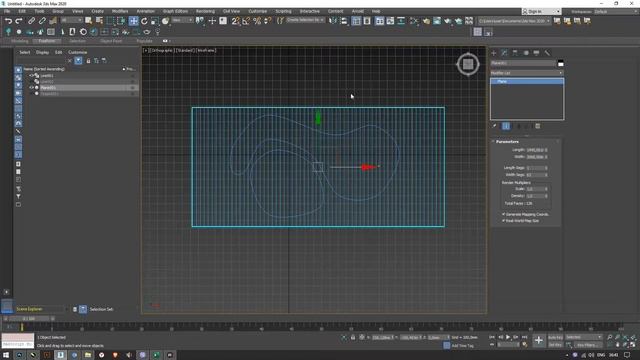
Task: Open the project path dropdown
Action: (514, 20)
